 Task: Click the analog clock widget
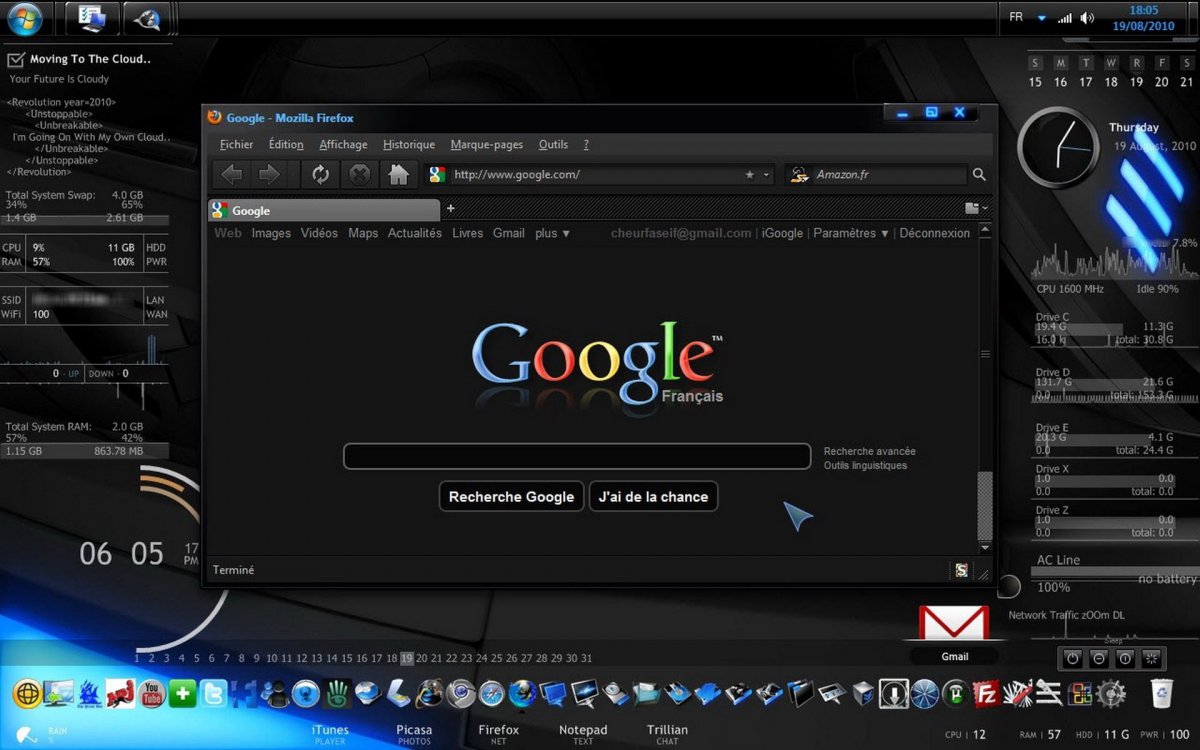tap(1058, 149)
